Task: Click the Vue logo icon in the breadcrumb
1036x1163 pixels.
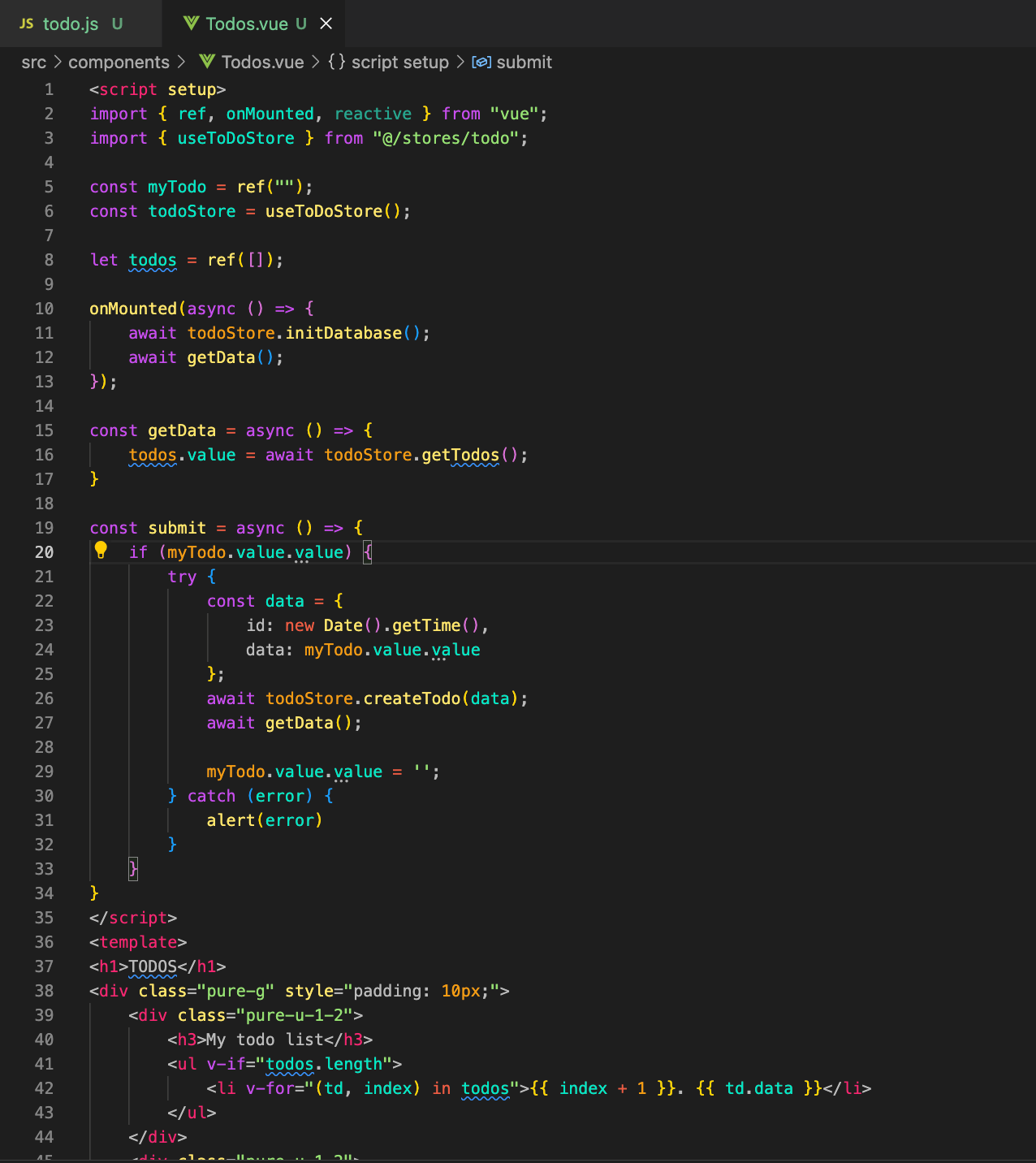Action: click(x=207, y=62)
